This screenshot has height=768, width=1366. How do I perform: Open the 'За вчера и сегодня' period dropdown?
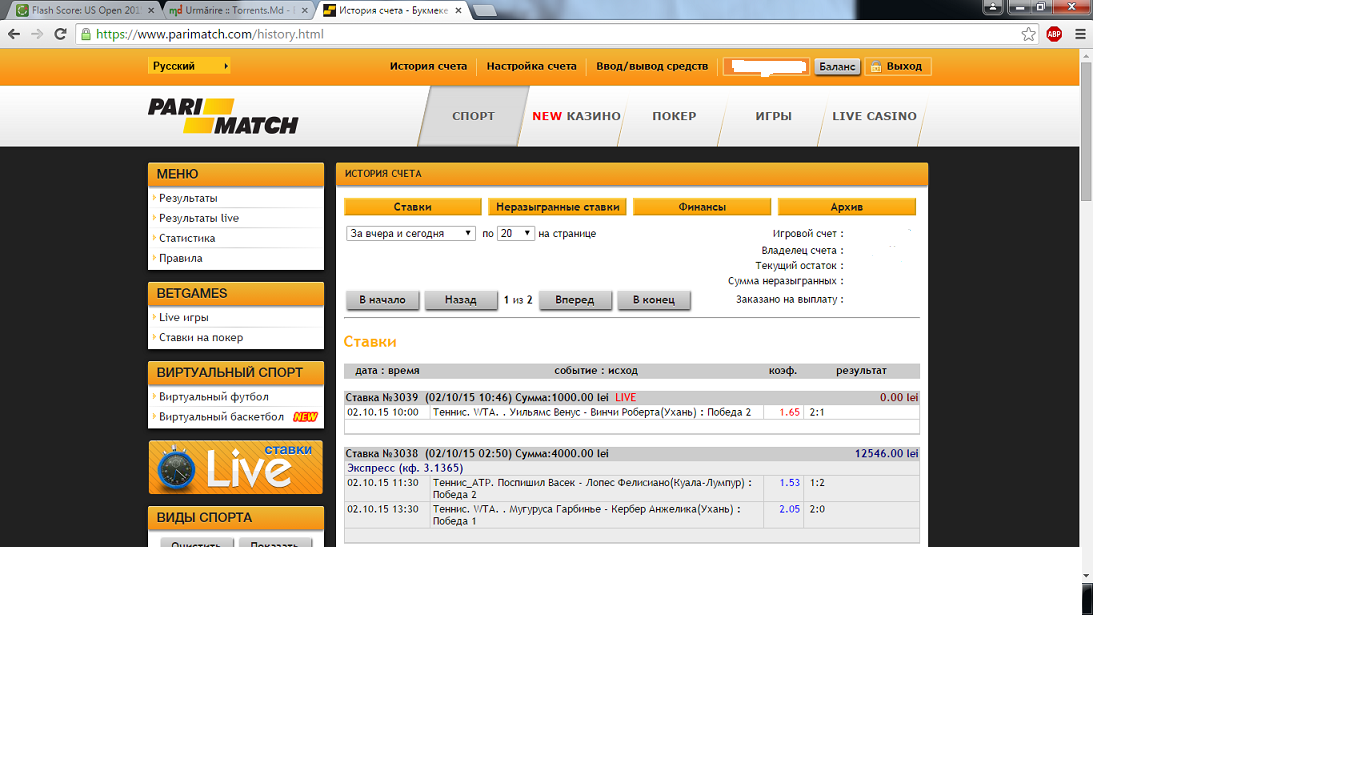[x=411, y=233]
